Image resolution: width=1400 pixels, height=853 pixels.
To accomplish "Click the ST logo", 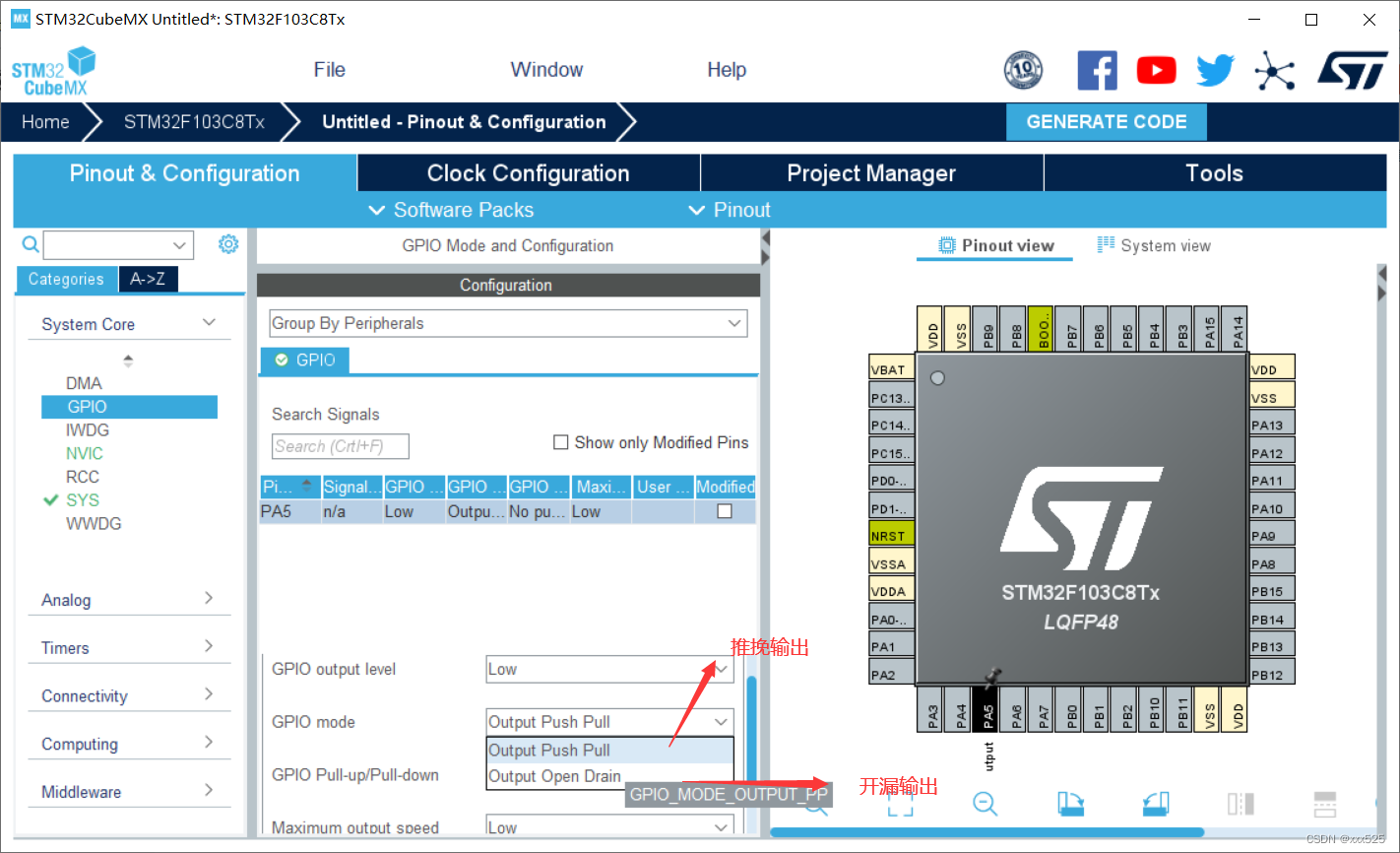I will tap(1353, 70).
